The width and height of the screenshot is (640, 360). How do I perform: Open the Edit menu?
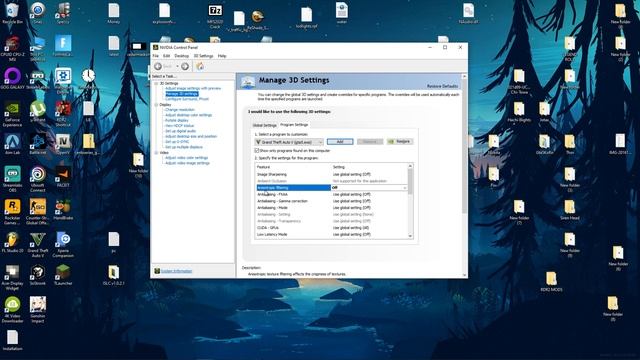tap(167, 56)
